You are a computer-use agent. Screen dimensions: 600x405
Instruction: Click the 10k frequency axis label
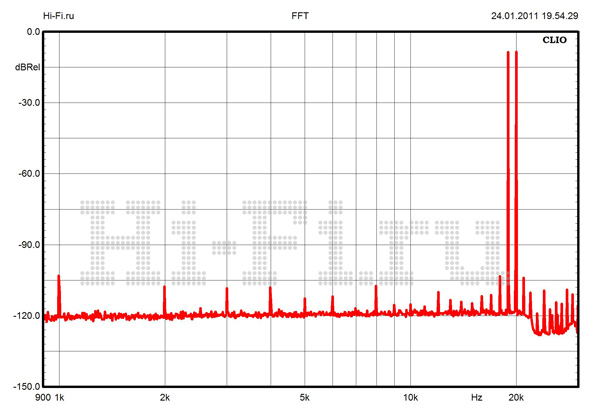pos(409,397)
